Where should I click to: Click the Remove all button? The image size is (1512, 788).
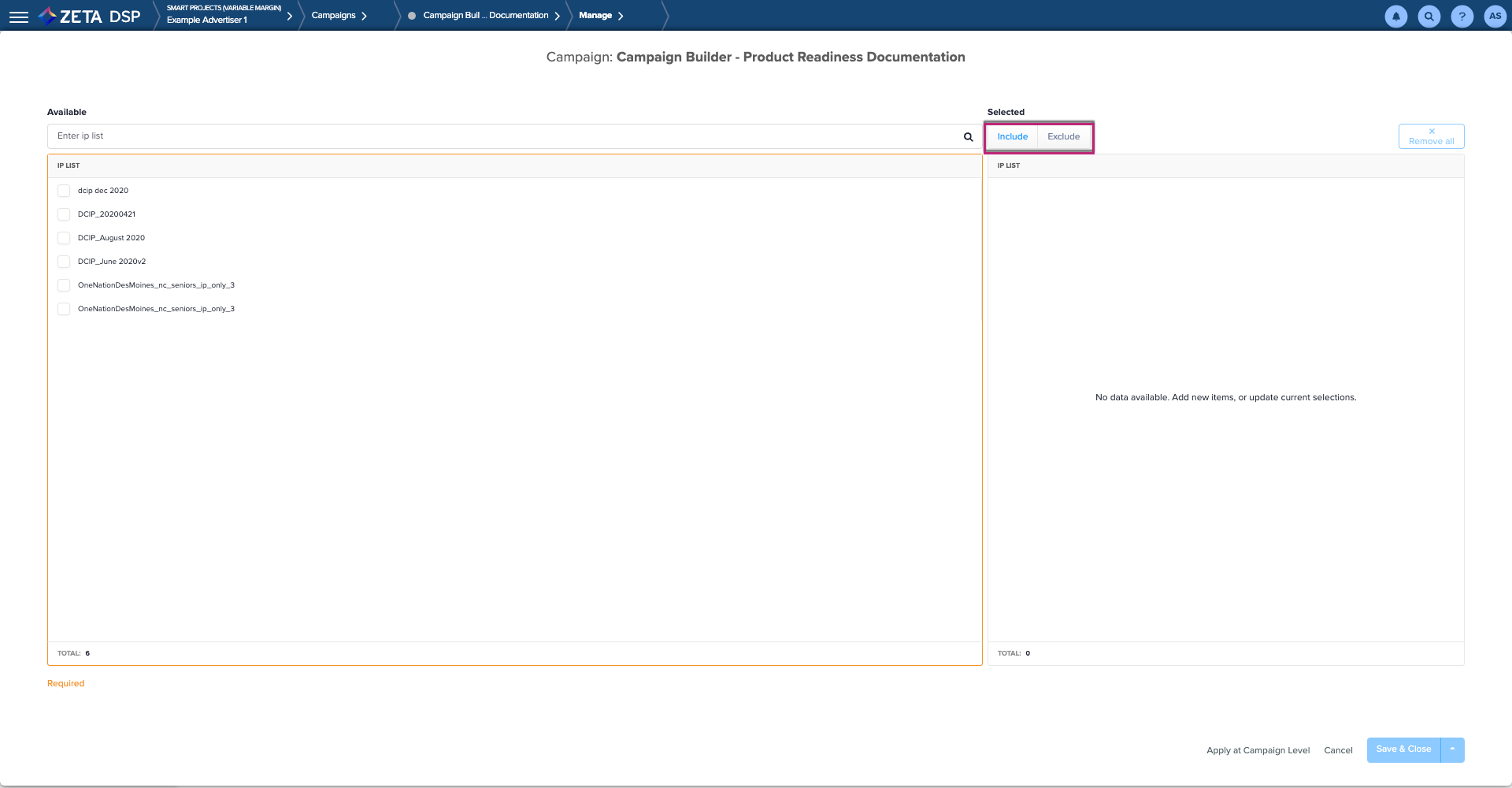1431,136
